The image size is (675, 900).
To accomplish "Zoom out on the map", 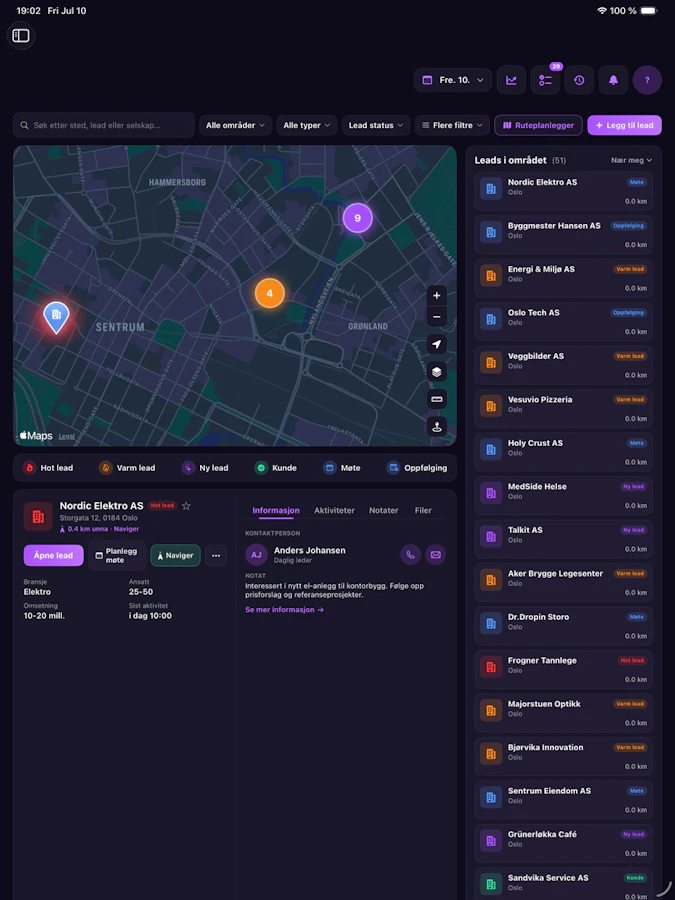I will (437, 317).
